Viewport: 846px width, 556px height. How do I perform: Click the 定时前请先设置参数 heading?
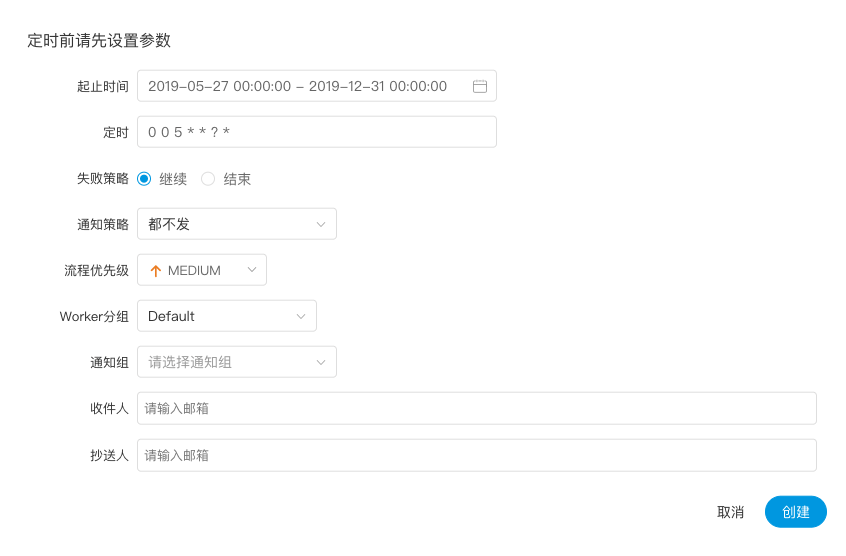click(x=99, y=41)
